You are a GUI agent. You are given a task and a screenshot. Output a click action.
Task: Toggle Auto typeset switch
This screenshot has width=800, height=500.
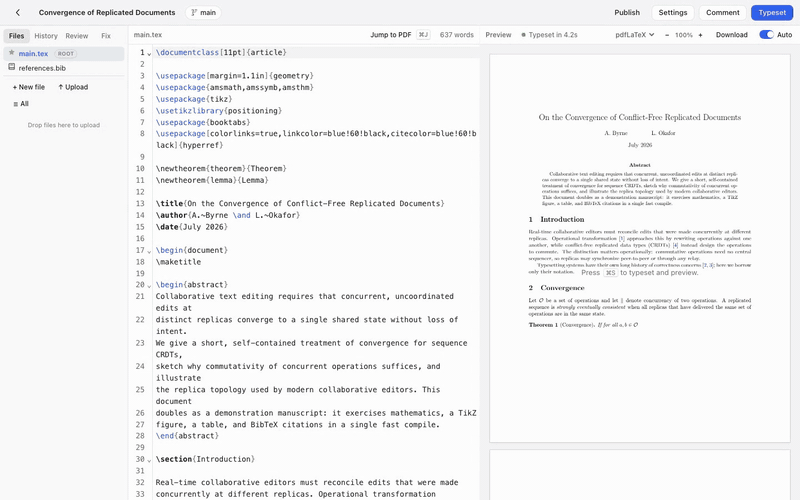click(x=766, y=35)
